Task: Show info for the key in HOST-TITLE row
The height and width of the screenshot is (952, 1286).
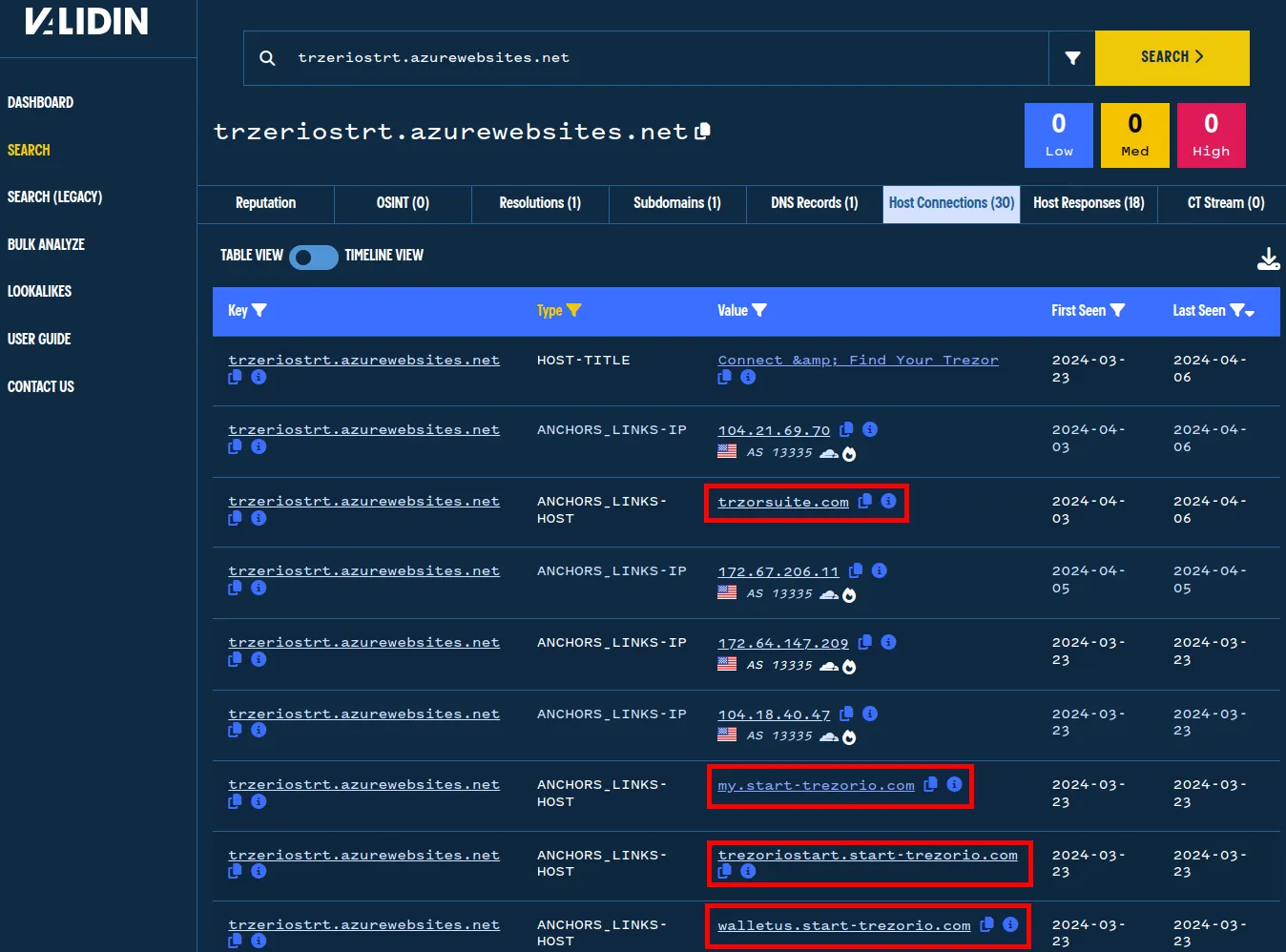Action: pos(259,378)
